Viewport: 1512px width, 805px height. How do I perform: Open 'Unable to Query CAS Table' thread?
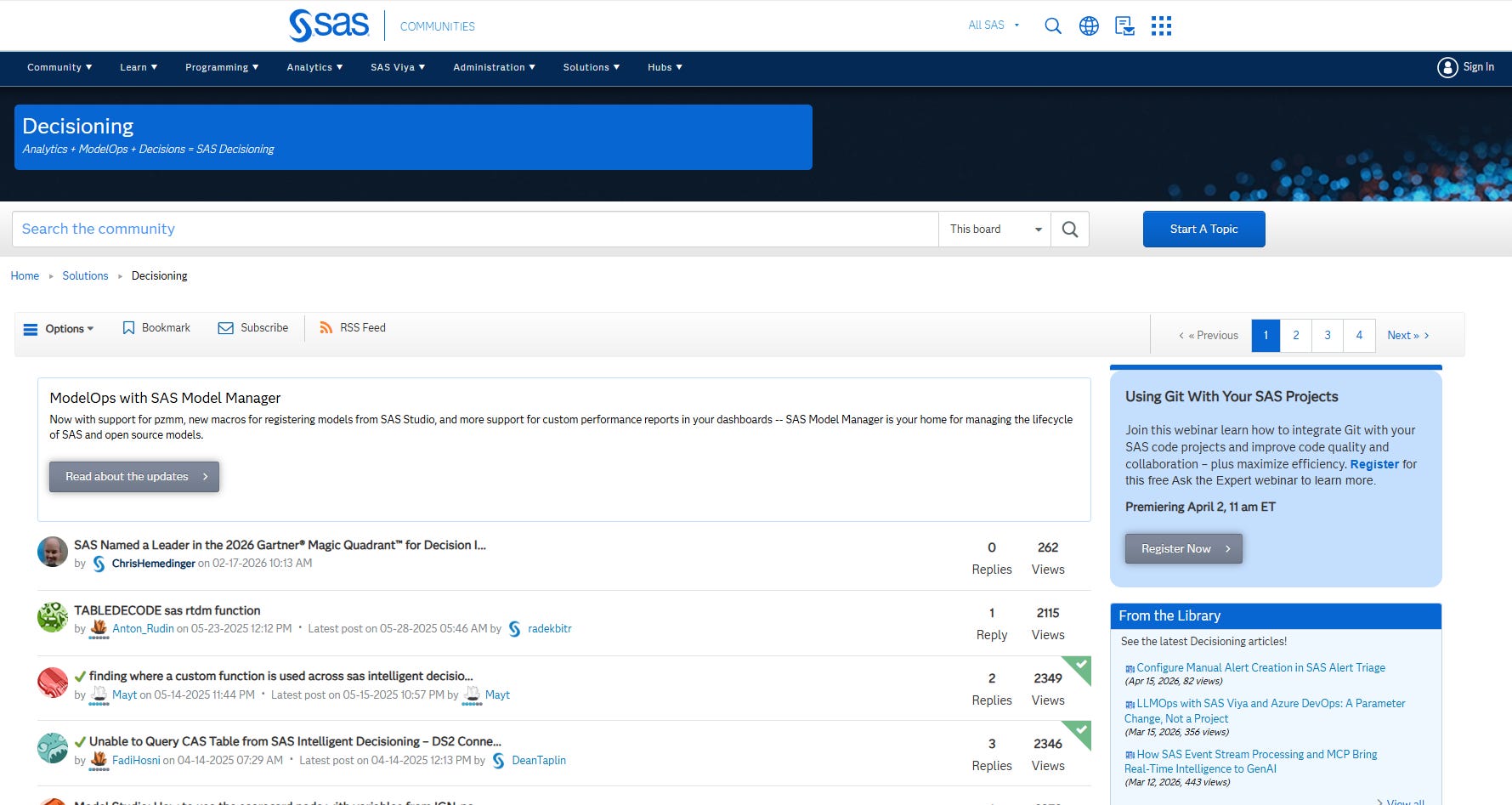[295, 741]
